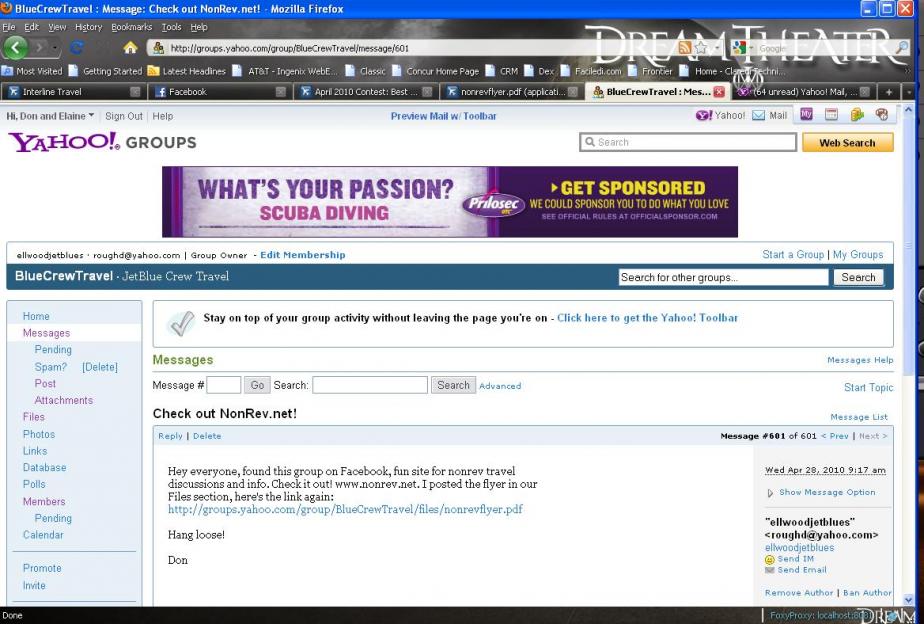Click the yellow Web Search button

pyautogui.click(x=847, y=143)
